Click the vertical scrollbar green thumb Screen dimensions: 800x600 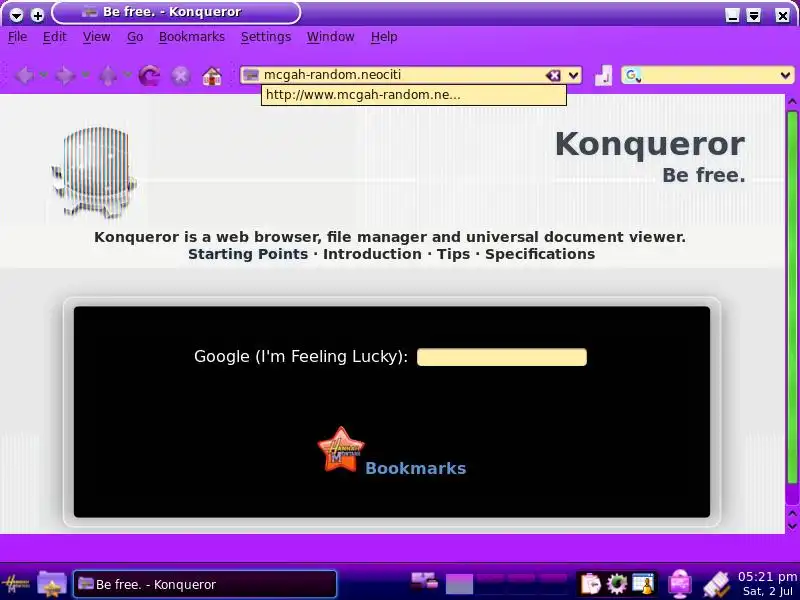792,297
